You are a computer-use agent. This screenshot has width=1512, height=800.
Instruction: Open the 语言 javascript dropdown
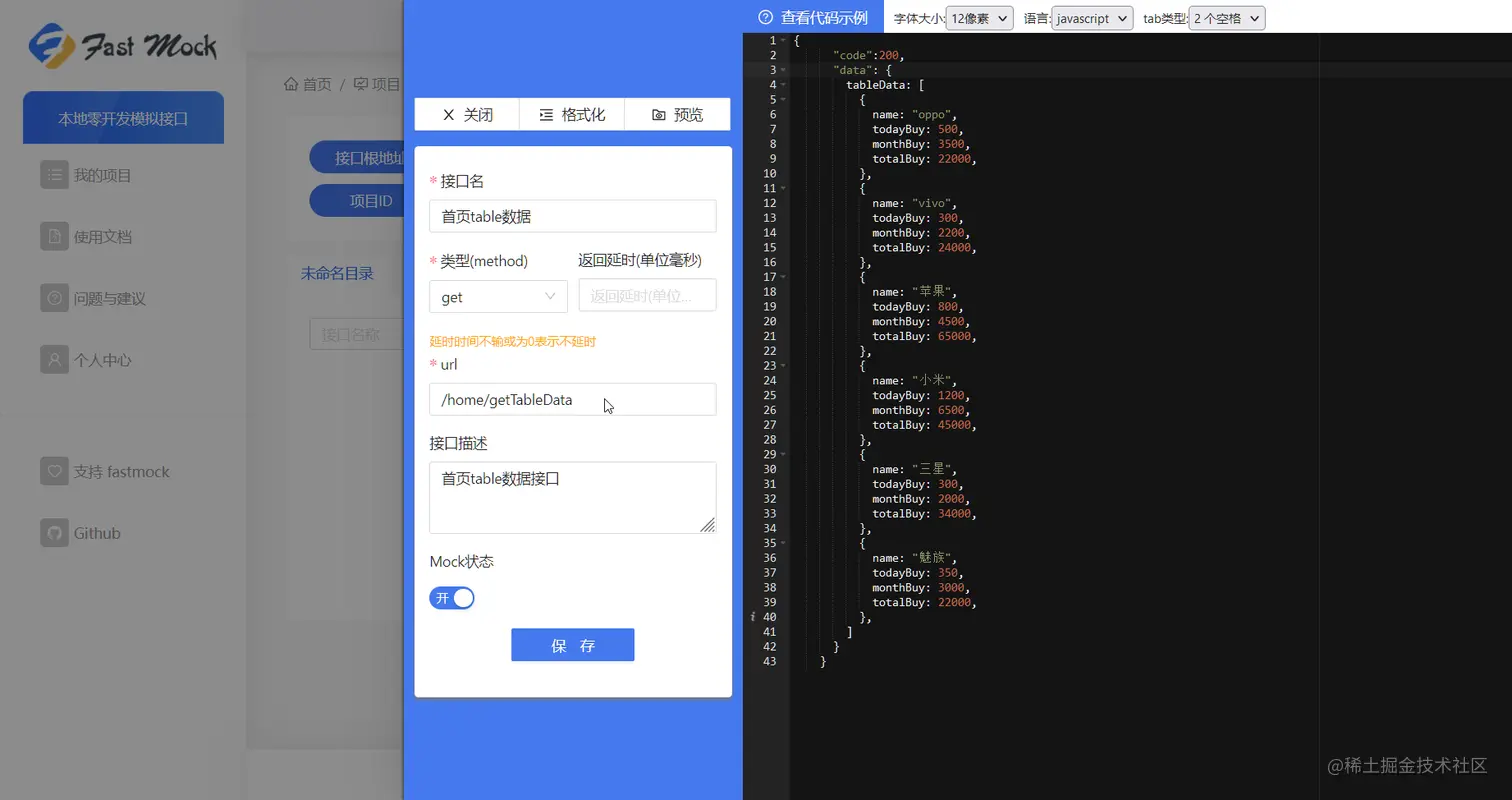coord(1092,18)
